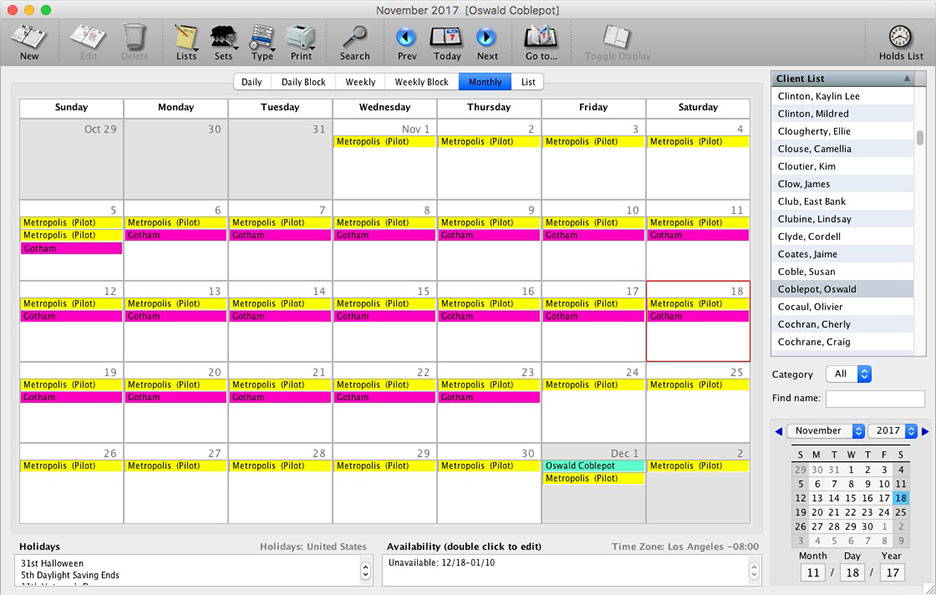Click the mini calendar previous month arrow
Screen dimensions: 936x595
[778, 431]
